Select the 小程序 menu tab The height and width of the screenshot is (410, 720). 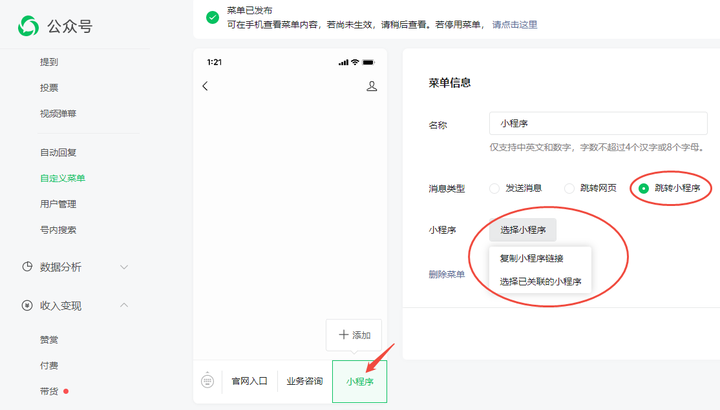(360, 382)
